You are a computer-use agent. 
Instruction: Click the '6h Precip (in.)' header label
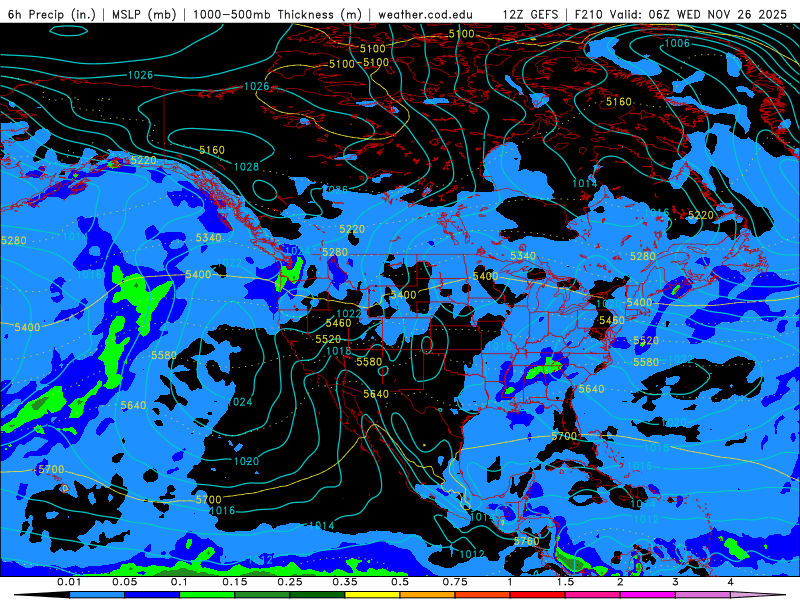(x=51, y=14)
